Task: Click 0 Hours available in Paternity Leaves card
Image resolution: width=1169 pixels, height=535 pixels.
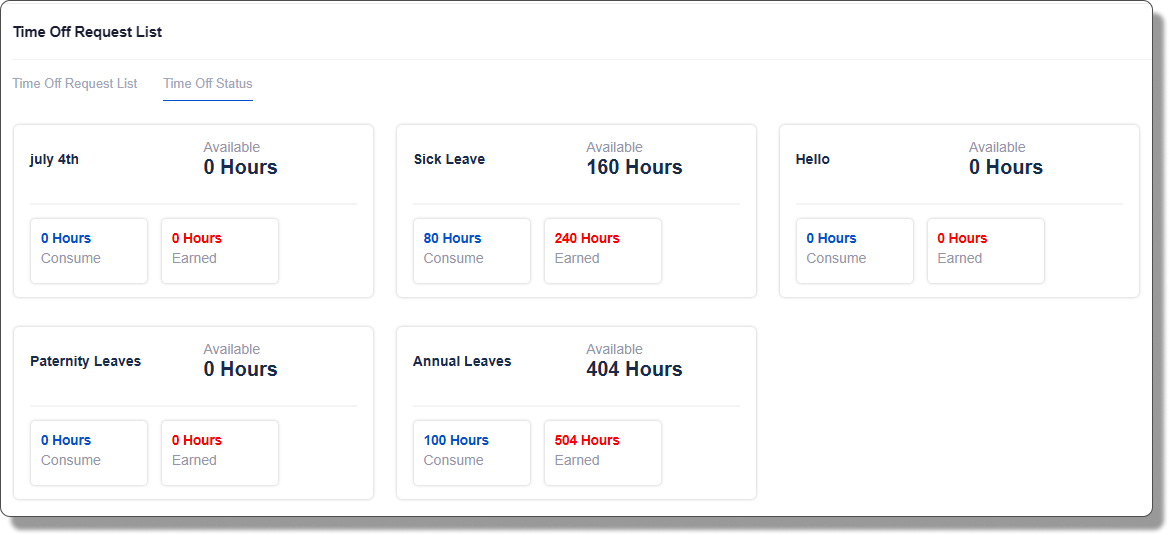Action: (x=241, y=369)
